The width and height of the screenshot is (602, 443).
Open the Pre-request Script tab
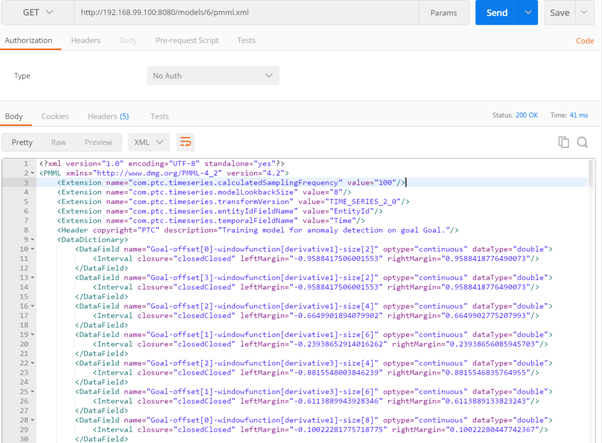(187, 40)
